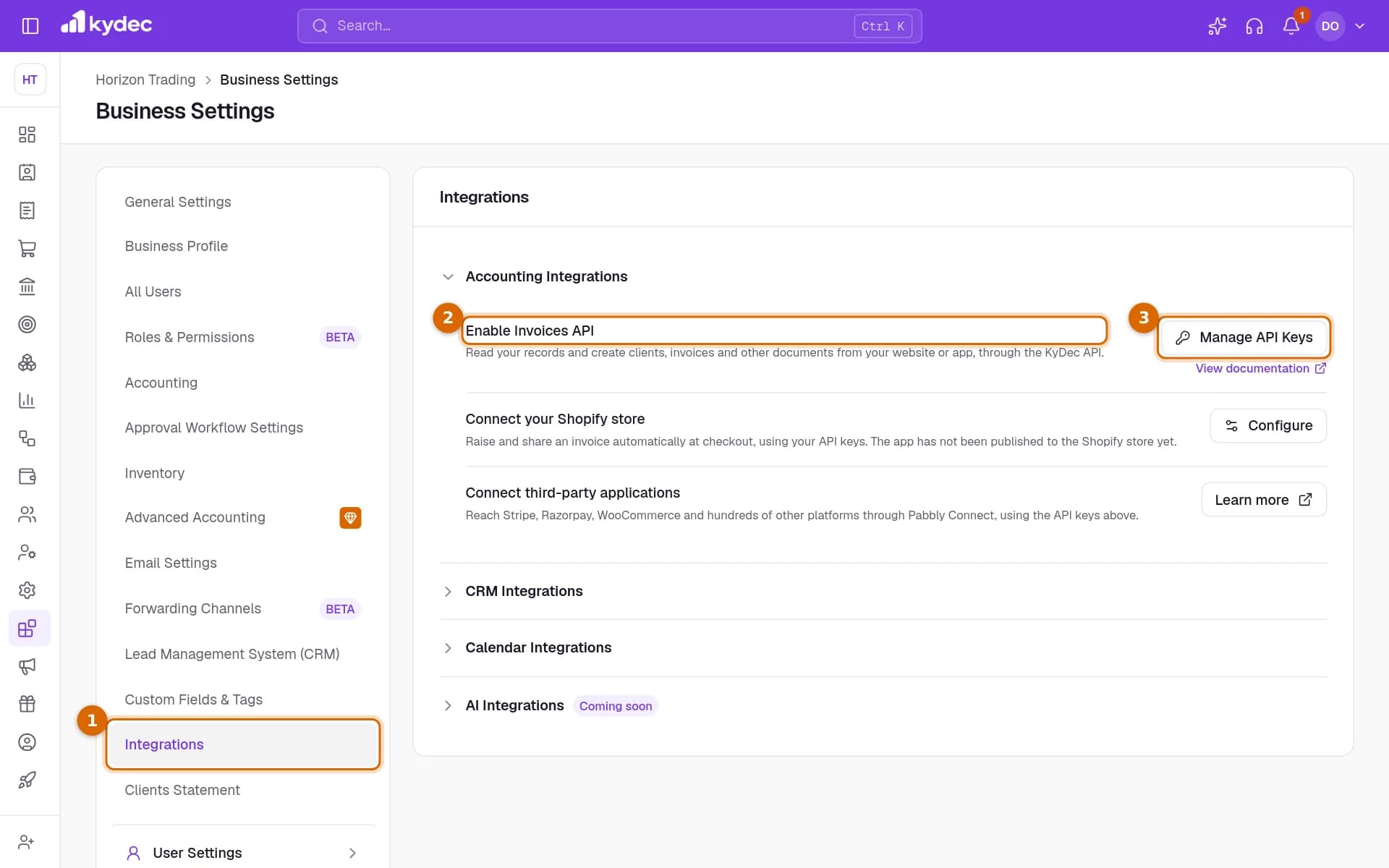This screenshot has width=1389, height=868.
Task: Click Learn more for third-party applications
Action: pos(1264,500)
